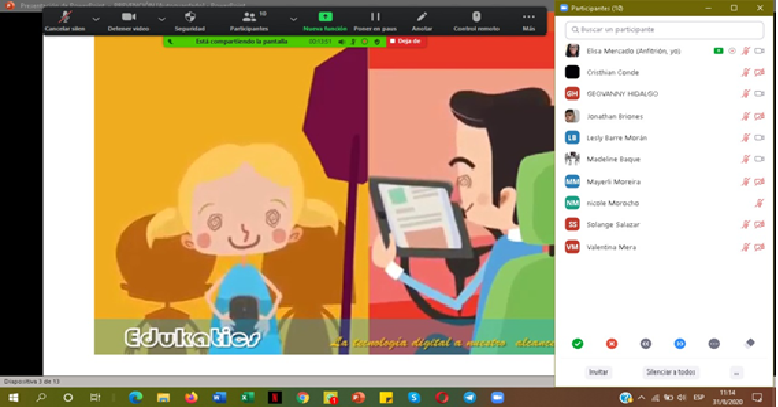The height and width of the screenshot is (407, 778).
Task: Click the gray more reactions icon
Action: pos(714,343)
